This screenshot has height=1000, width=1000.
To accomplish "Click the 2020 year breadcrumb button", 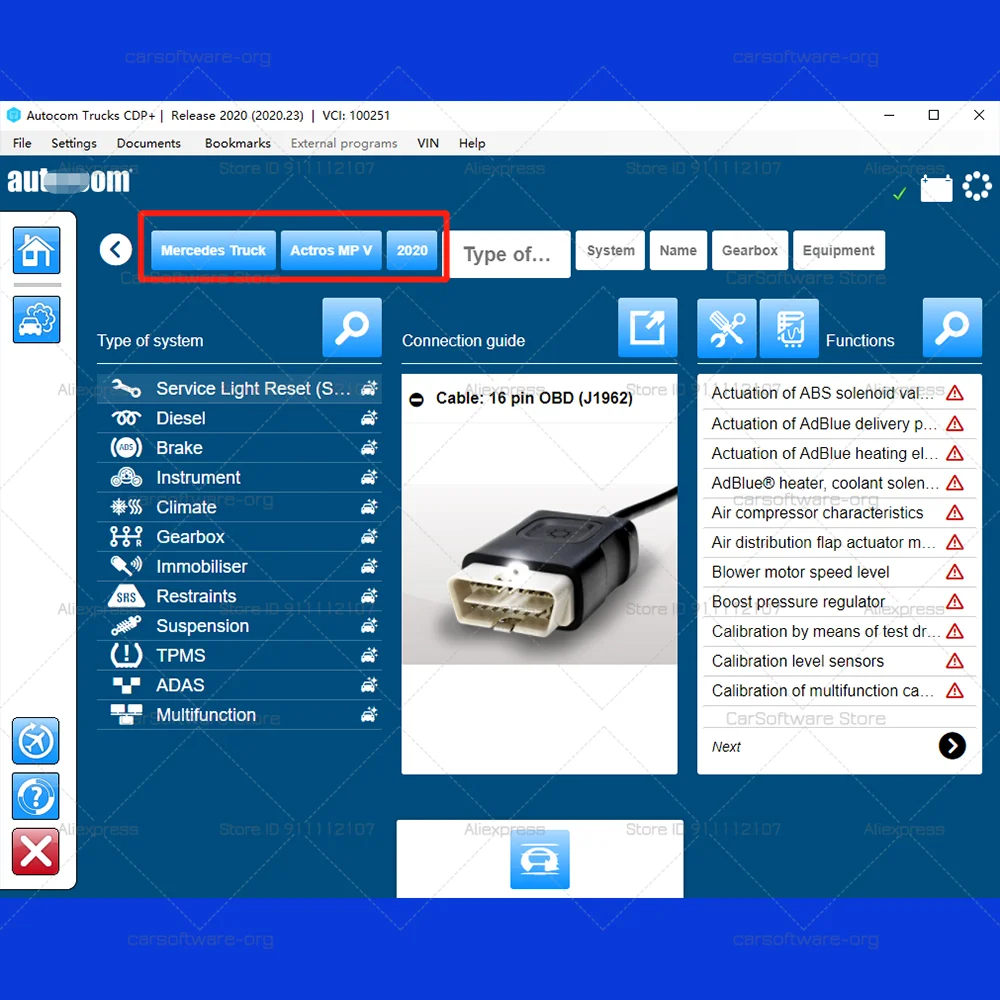I will 412,250.
